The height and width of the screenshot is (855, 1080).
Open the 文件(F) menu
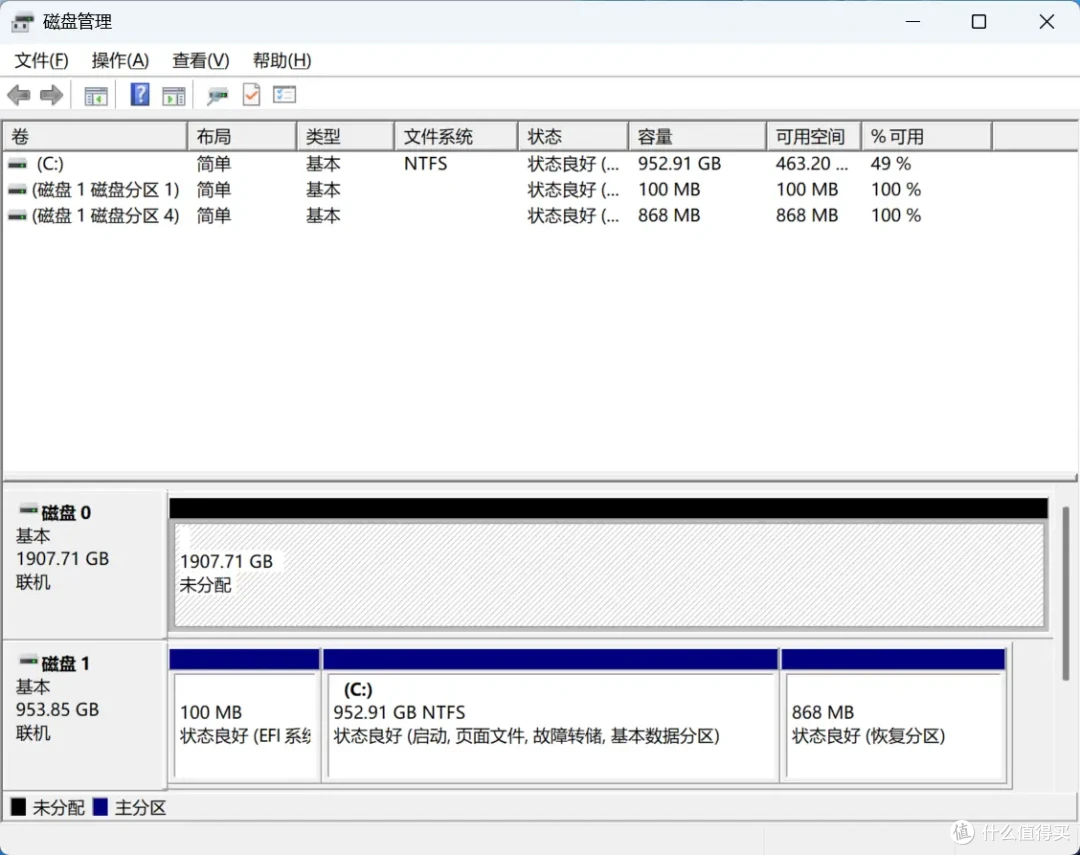41,61
